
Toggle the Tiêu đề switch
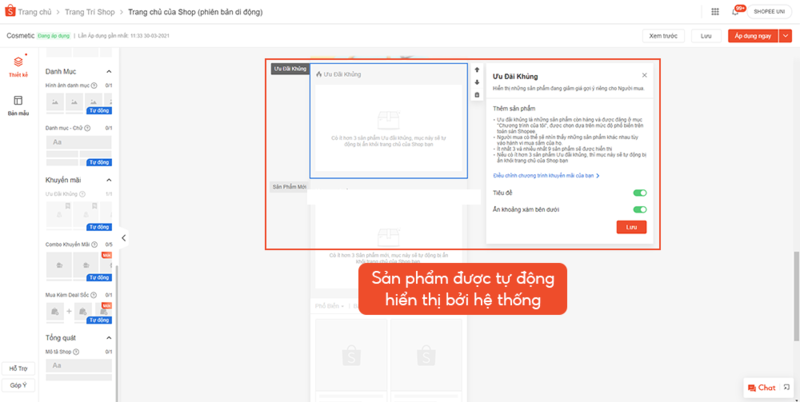point(639,192)
